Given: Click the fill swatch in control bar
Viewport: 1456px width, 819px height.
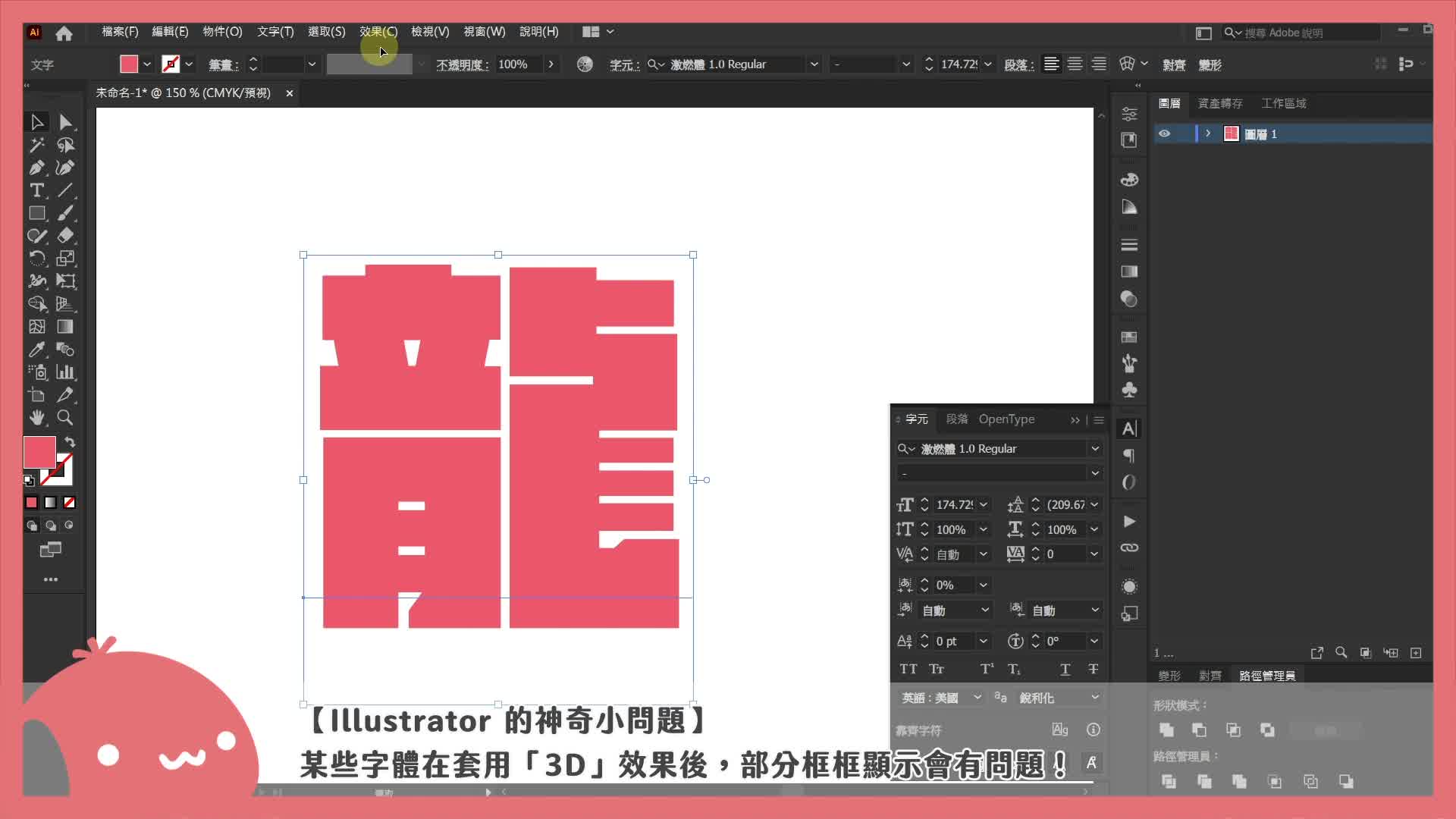Looking at the screenshot, I should pos(129,64).
